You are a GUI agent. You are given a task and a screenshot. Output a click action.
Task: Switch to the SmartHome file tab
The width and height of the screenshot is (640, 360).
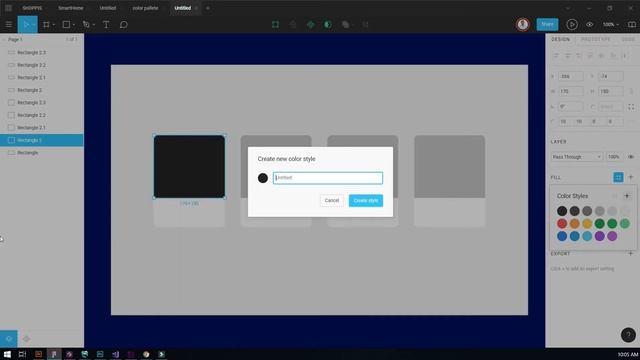[x=71, y=8]
